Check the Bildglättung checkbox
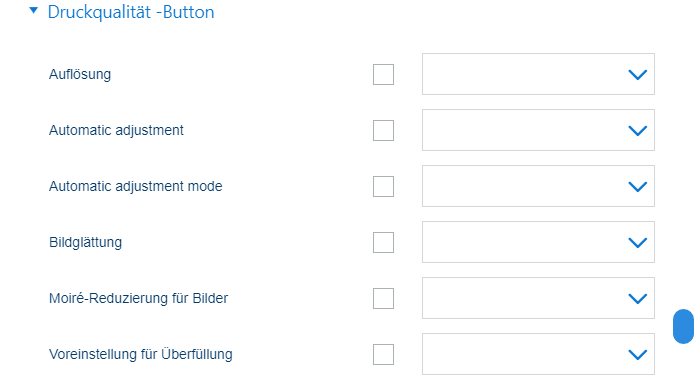 tap(384, 242)
